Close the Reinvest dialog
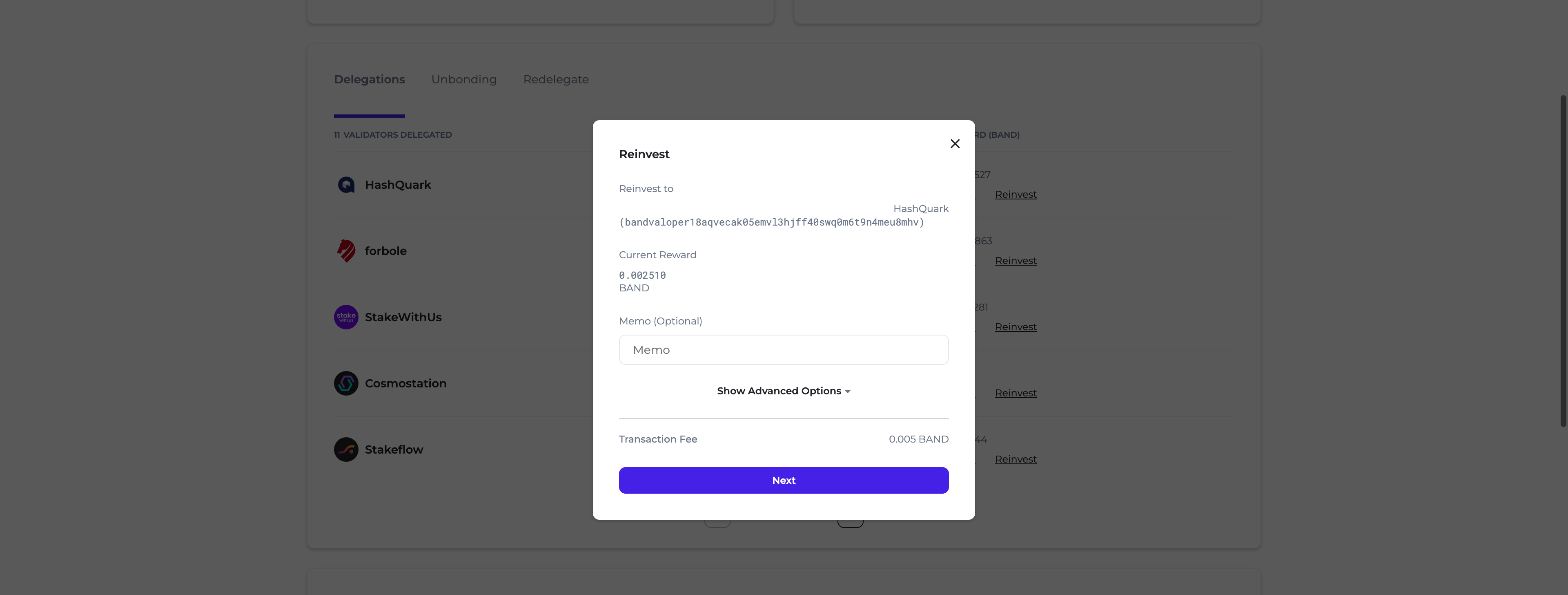 pyautogui.click(x=954, y=144)
